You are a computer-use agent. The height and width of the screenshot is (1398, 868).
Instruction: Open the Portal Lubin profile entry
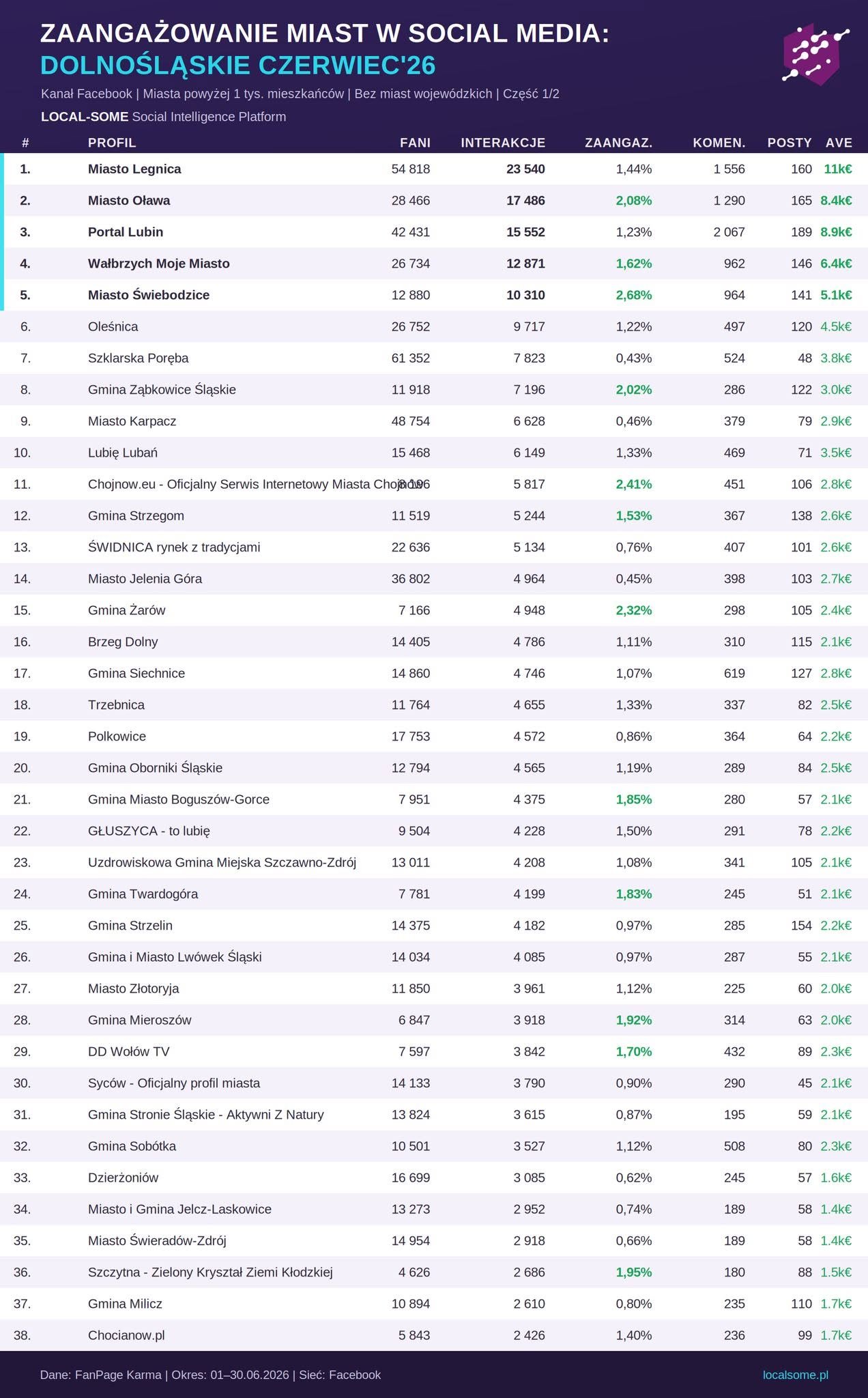(x=126, y=232)
